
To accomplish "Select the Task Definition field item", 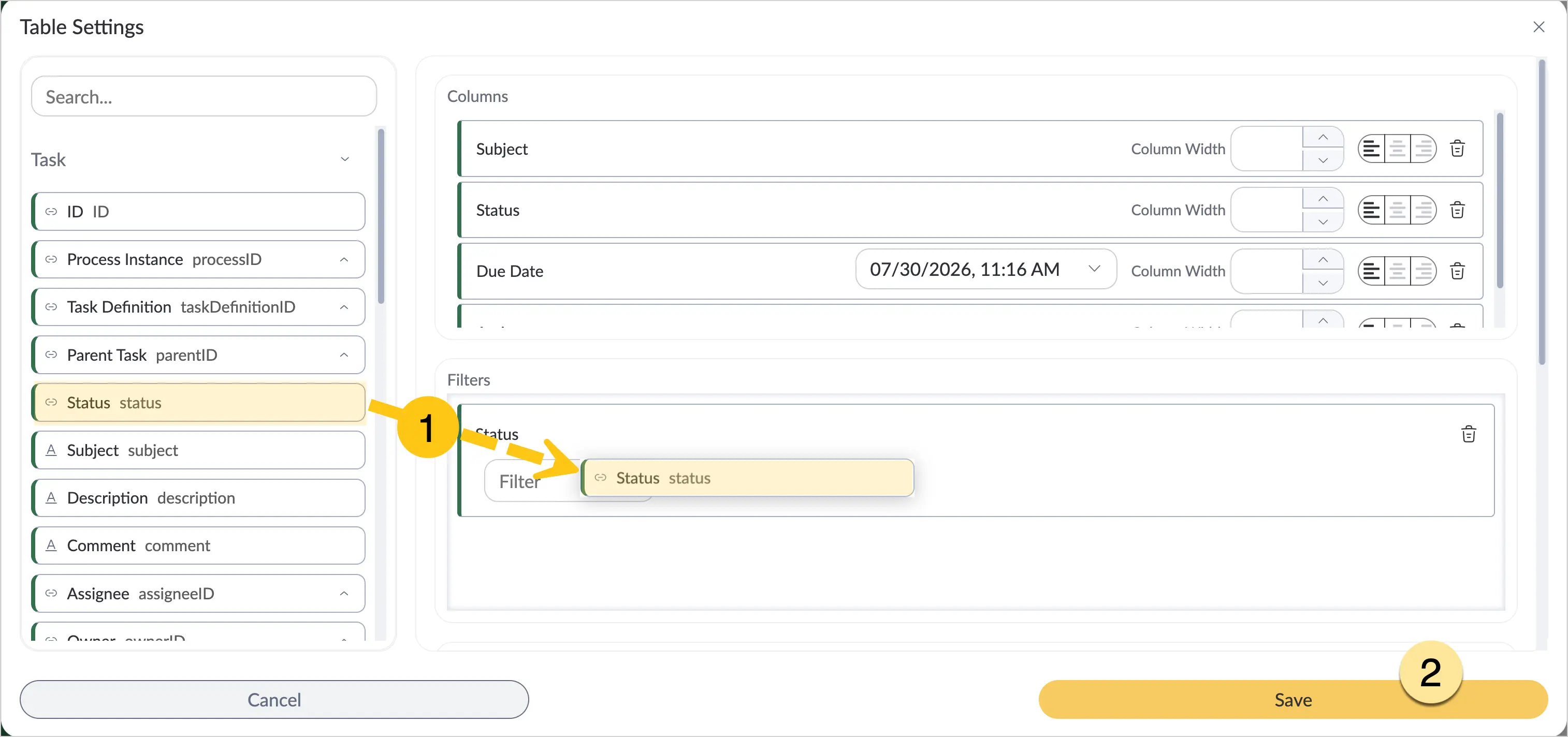I will pyautogui.click(x=198, y=307).
